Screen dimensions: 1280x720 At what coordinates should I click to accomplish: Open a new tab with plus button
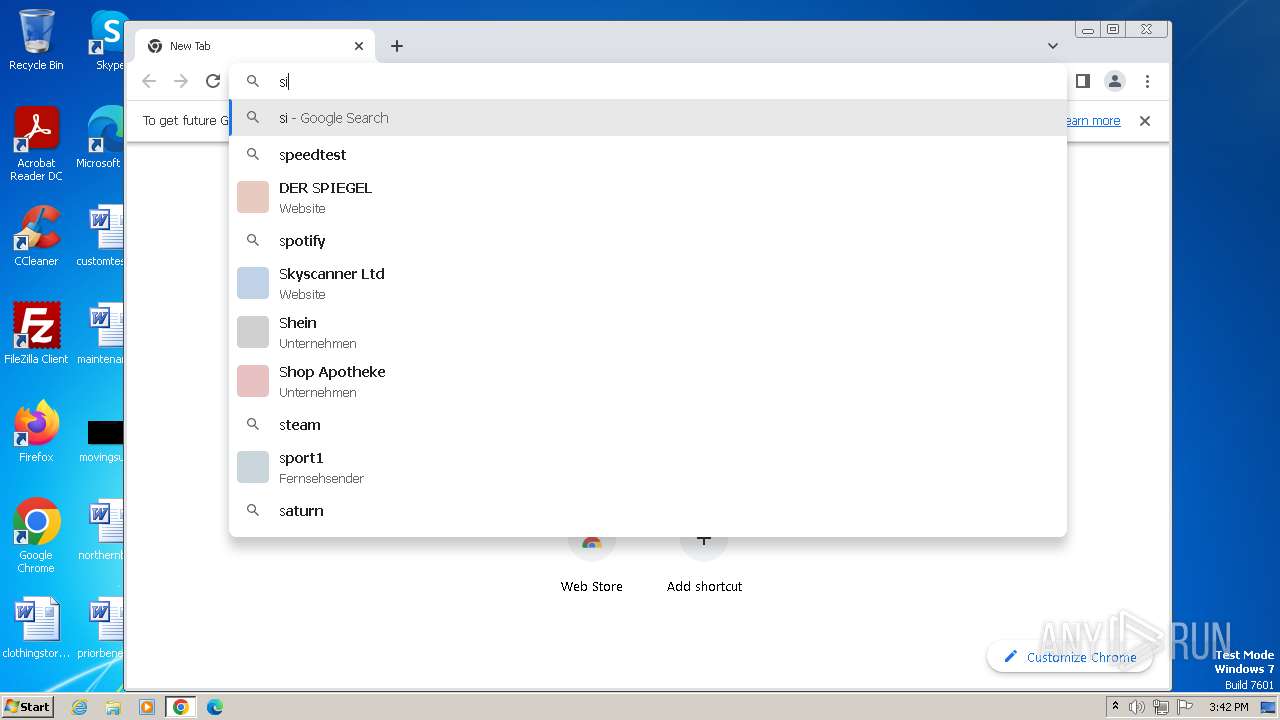click(397, 46)
